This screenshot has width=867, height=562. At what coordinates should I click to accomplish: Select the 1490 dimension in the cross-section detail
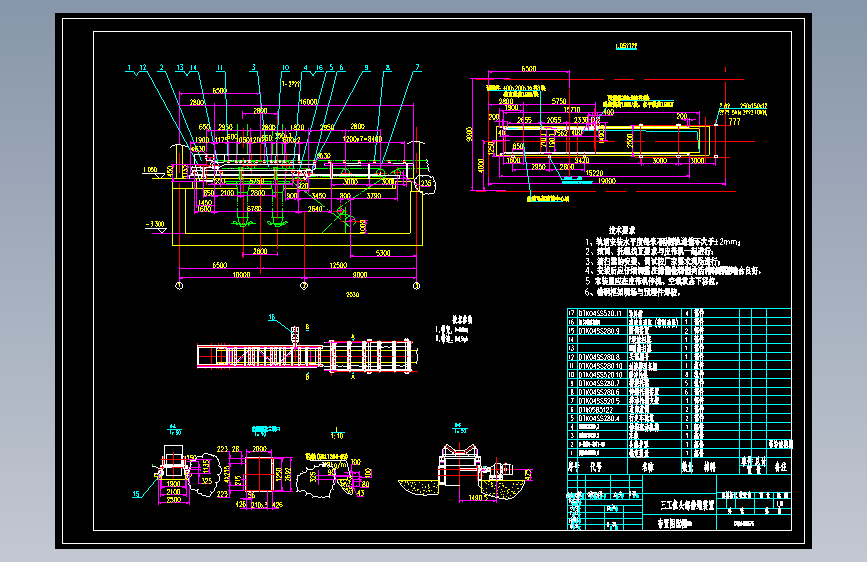(476, 498)
